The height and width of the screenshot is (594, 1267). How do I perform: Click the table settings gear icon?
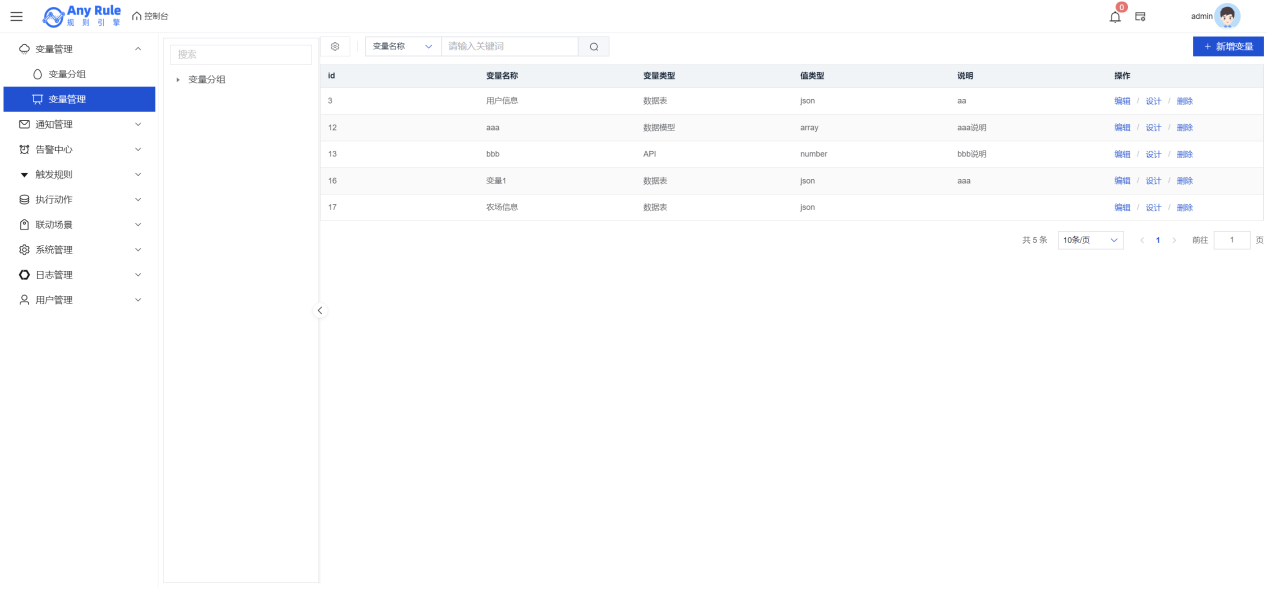pyautogui.click(x=335, y=46)
